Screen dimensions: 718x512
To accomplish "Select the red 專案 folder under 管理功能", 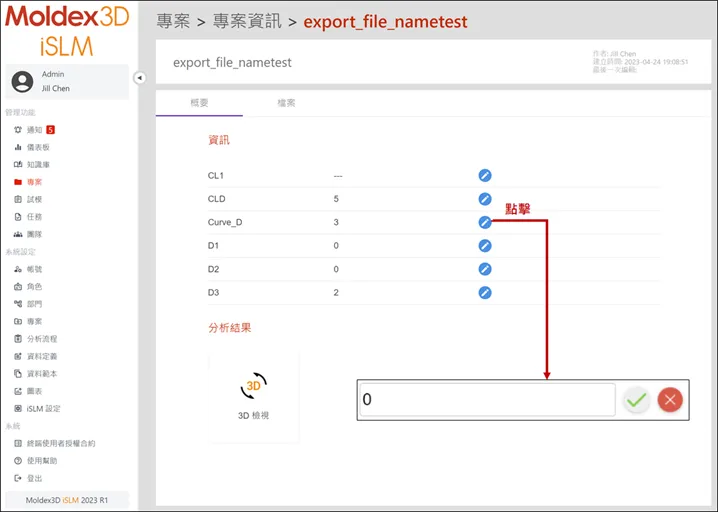I will click(28, 182).
